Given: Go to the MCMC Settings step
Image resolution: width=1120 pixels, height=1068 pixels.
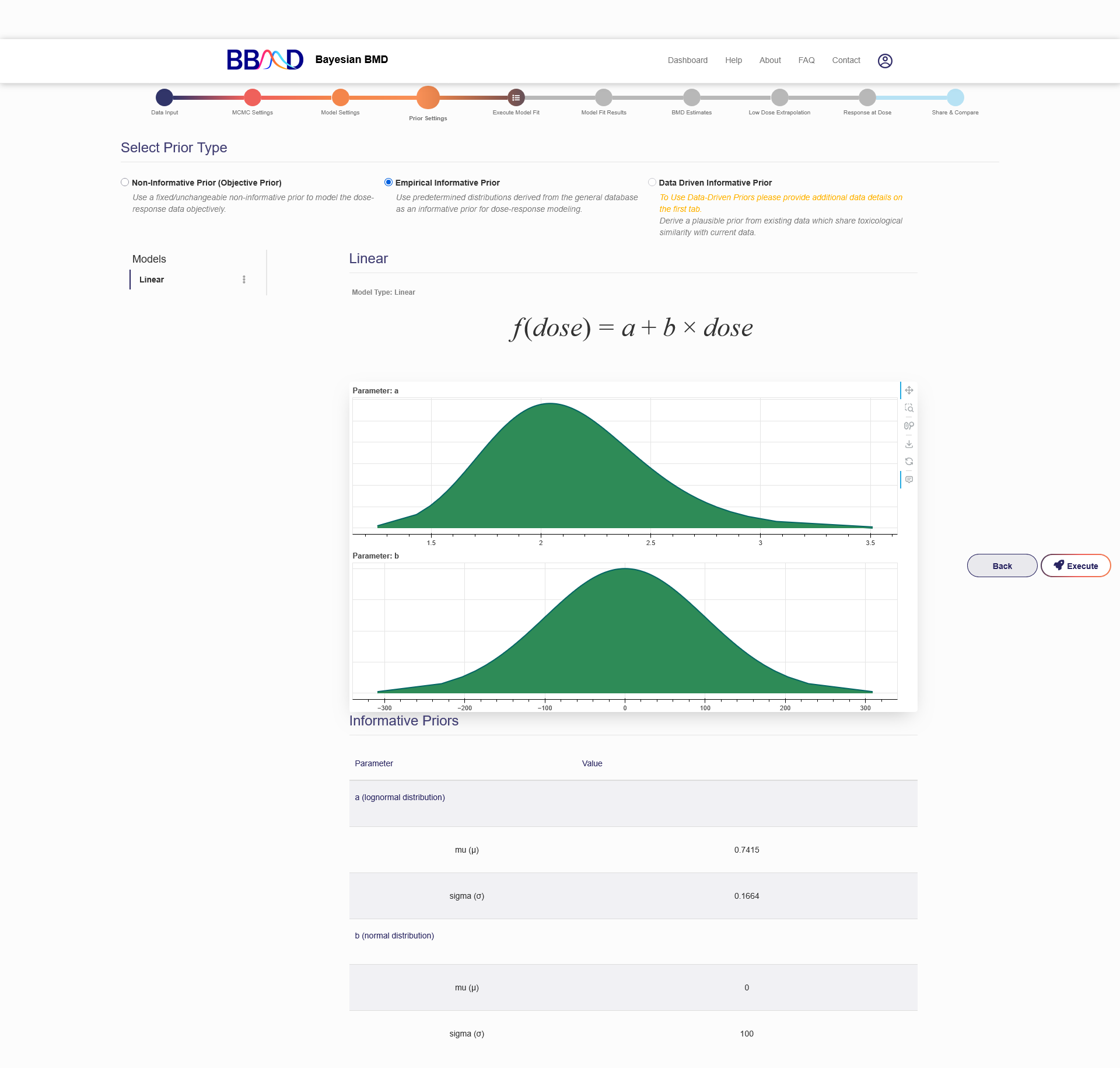Looking at the screenshot, I should click(x=253, y=97).
